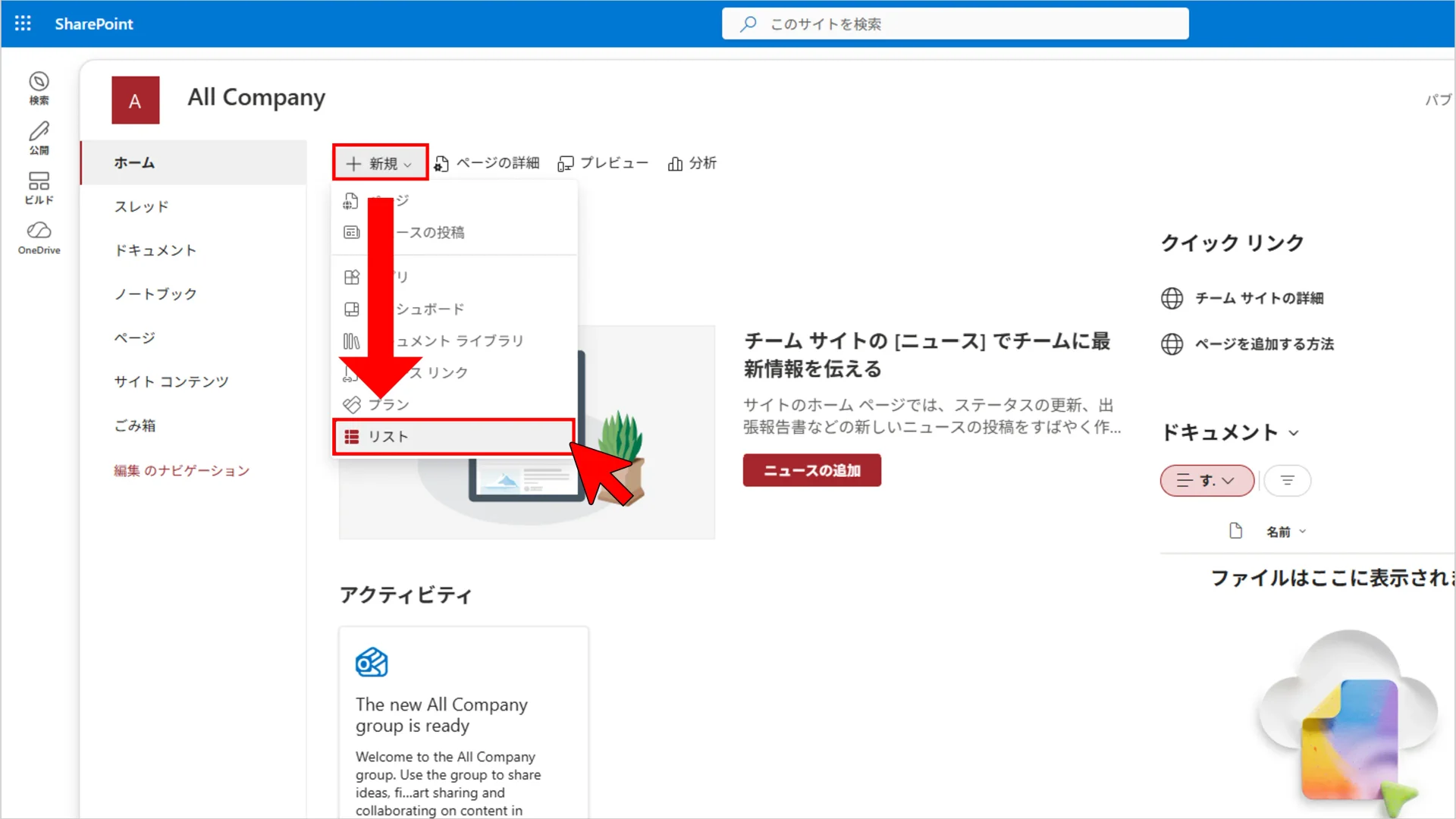Viewport: 1456px width, 819px height.
Task: Expand the ドキュメント heading chevron
Action: coord(1294,433)
